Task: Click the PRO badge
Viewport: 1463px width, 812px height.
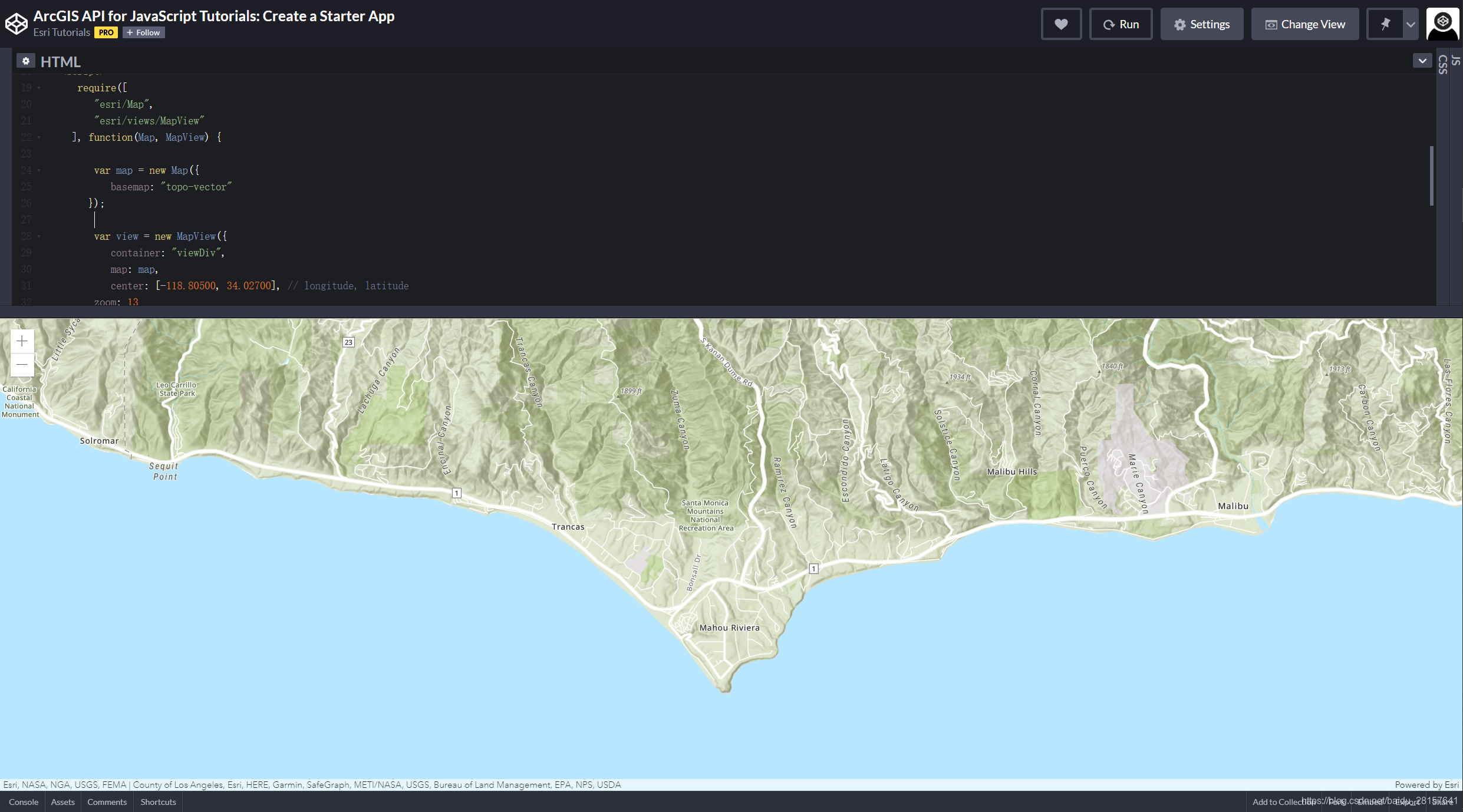Action: click(106, 32)
